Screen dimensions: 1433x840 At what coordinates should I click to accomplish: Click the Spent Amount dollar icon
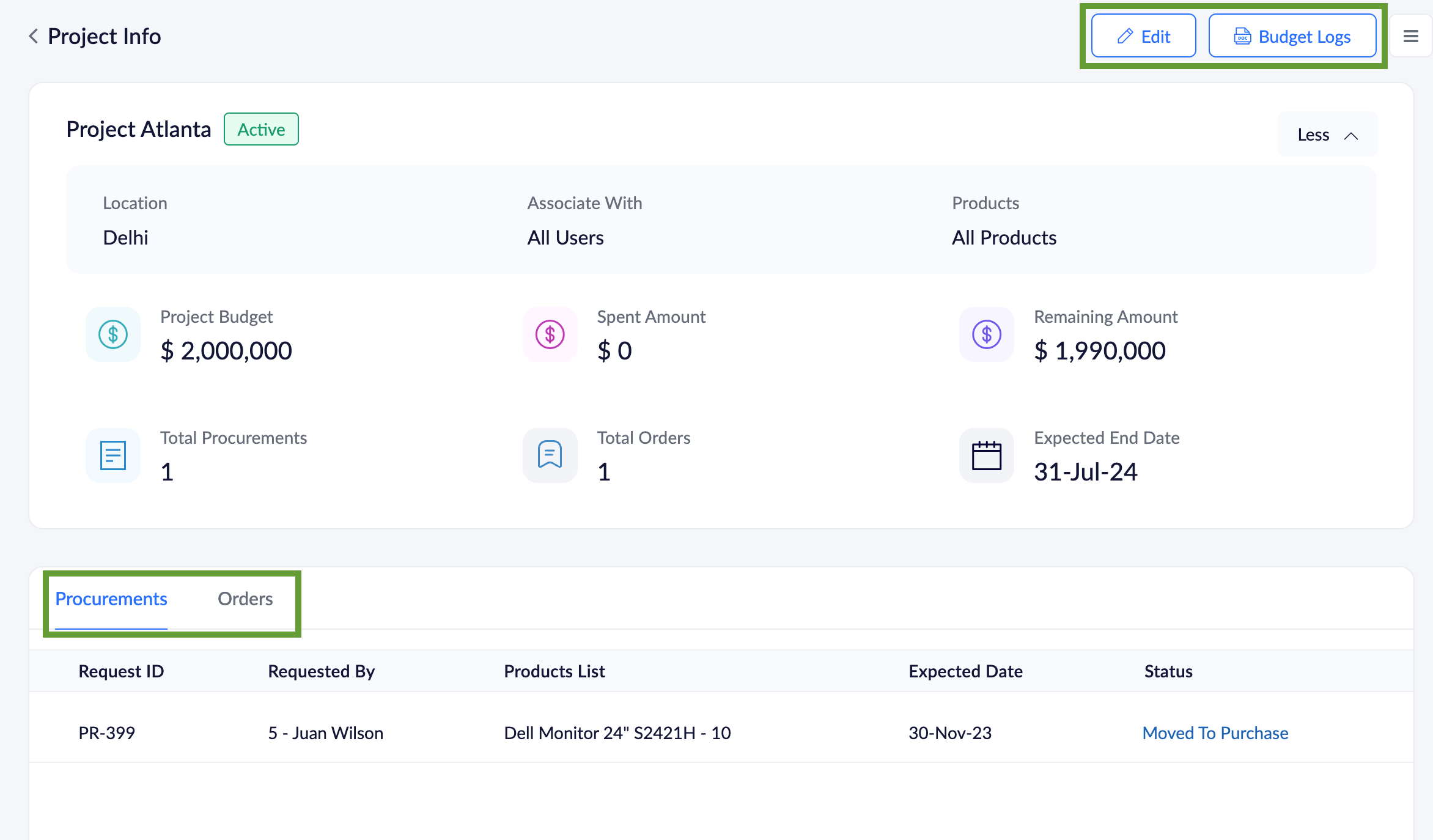click(550, 334)
